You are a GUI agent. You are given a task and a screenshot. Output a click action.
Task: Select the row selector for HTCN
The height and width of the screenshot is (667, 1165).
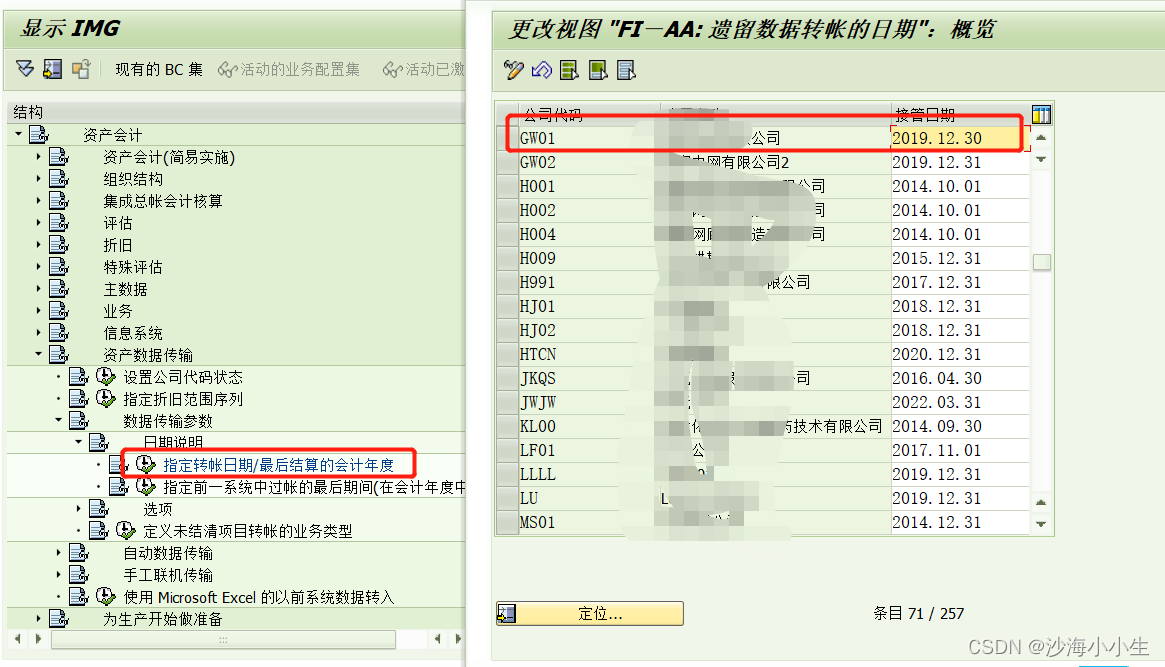[507, 354]
